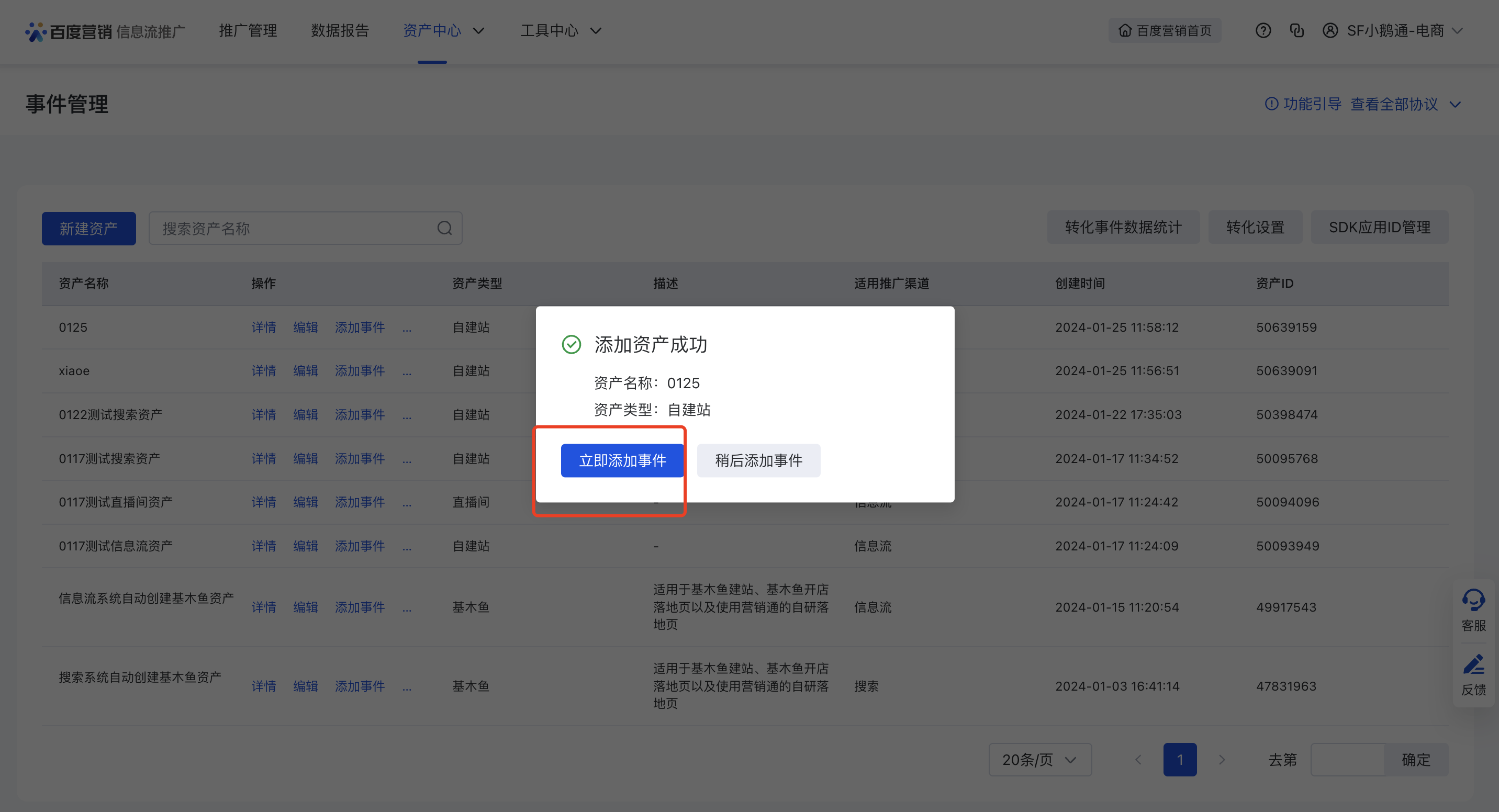The width and height of the screenshot is (1499, 812).
Task: Click 添加事件 for 0122测试搜索资产
Action: [x=360, y=415]
